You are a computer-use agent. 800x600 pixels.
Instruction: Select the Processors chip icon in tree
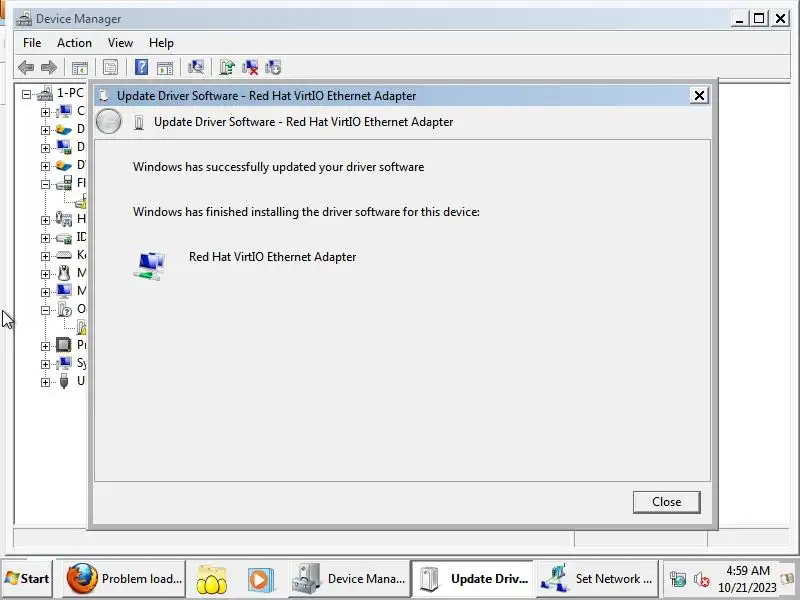tap(64, 345)
